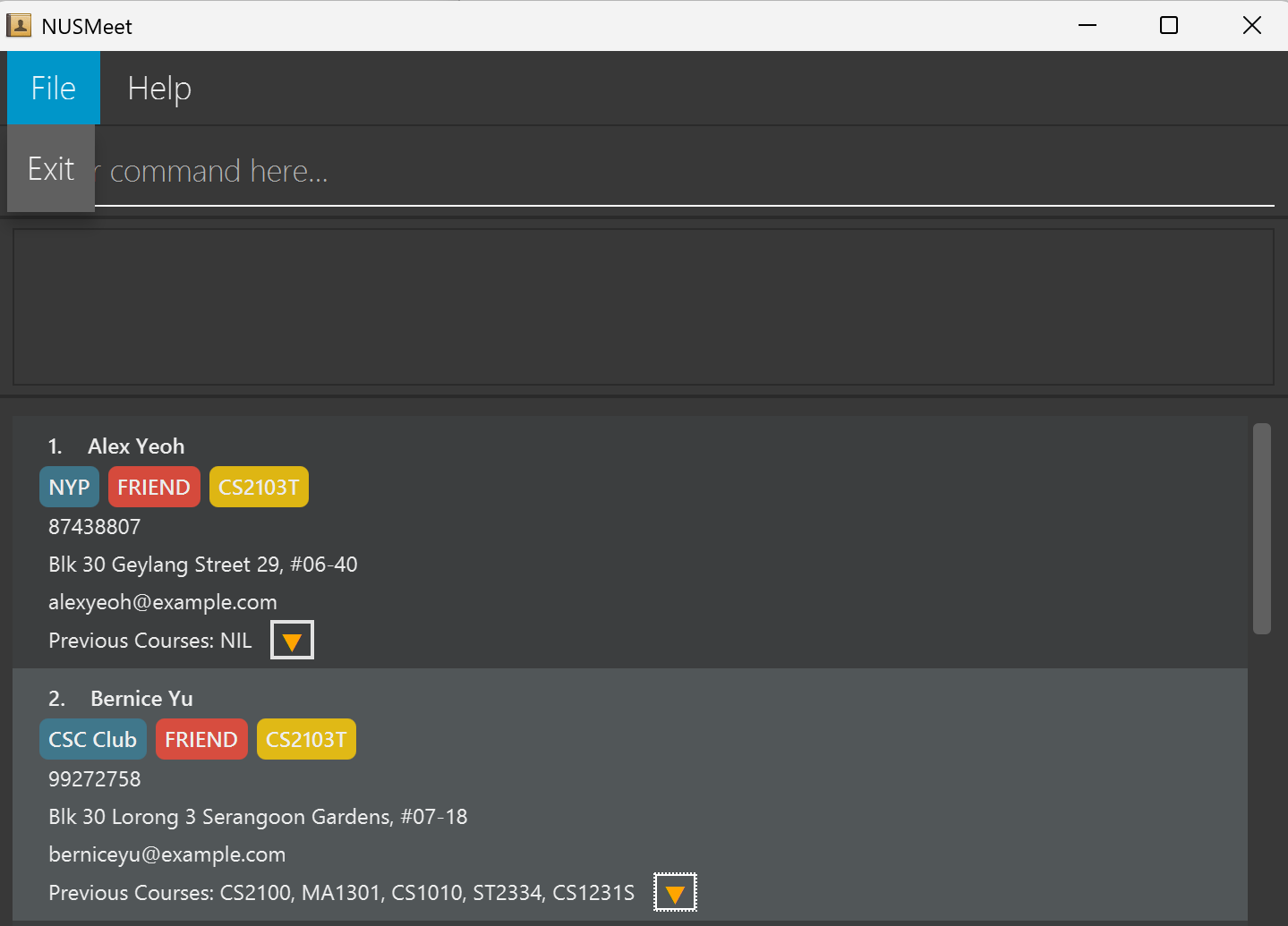Click alexyeoh@example.com email address
Image resolution: width=1288 pixels, height=926 pixels.
tap(163, 602)
